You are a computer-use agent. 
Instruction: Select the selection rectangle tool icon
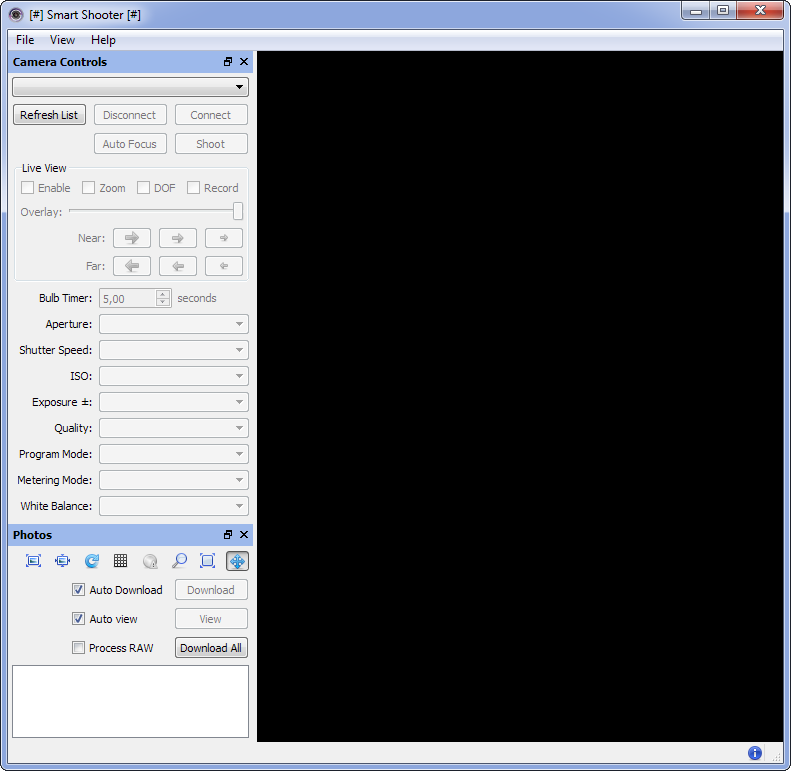(208, 561)
